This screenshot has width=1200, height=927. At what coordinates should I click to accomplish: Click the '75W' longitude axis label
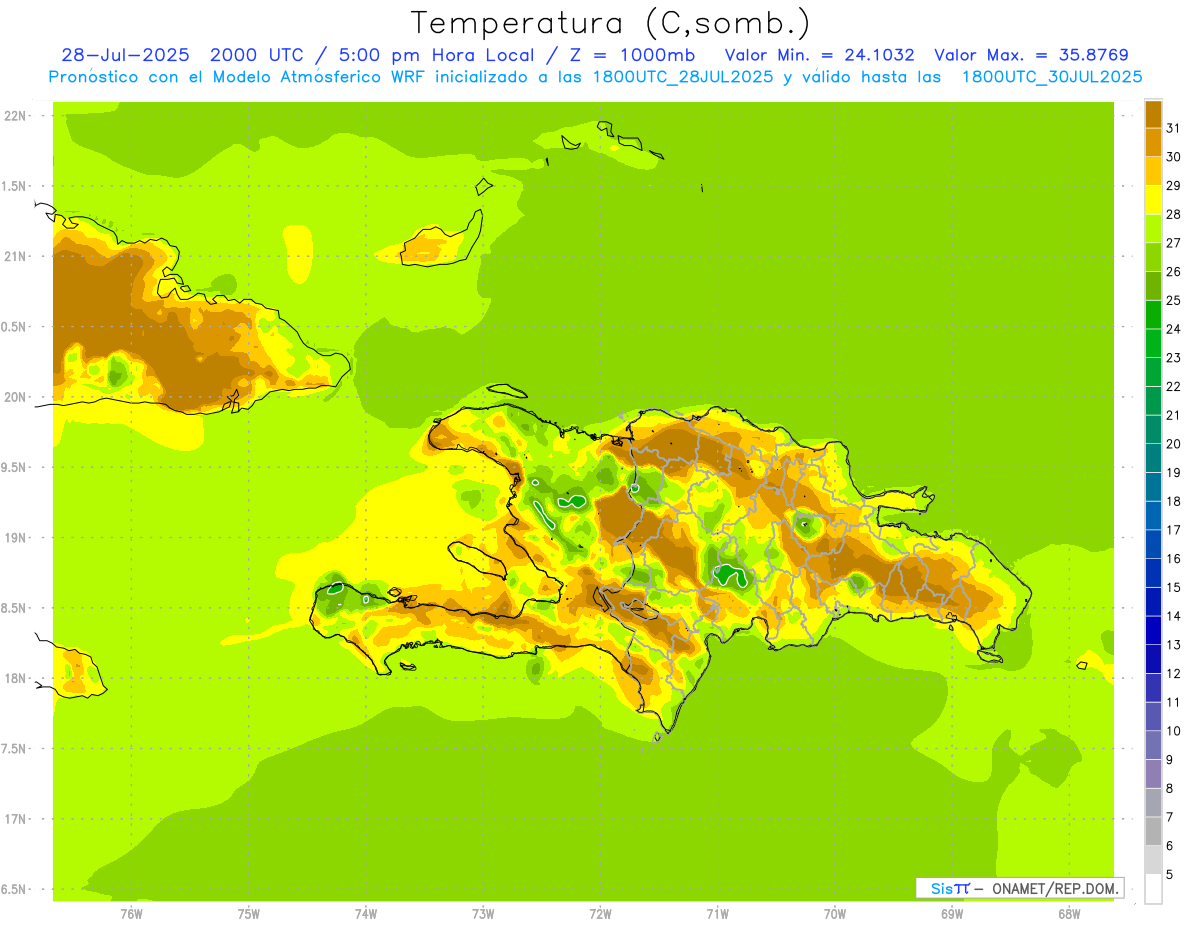[x=249, y=914]
